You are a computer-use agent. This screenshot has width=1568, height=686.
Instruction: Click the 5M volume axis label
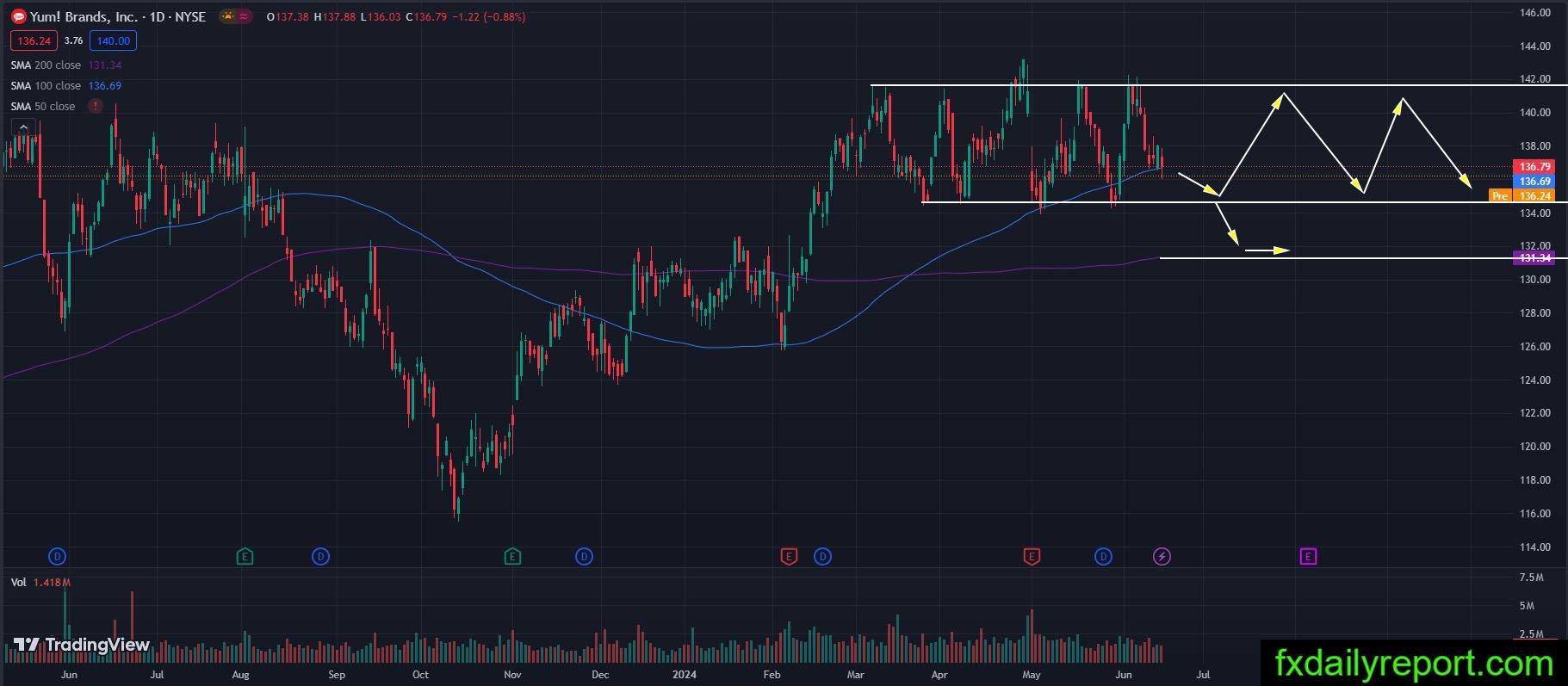click(1528, 606)
